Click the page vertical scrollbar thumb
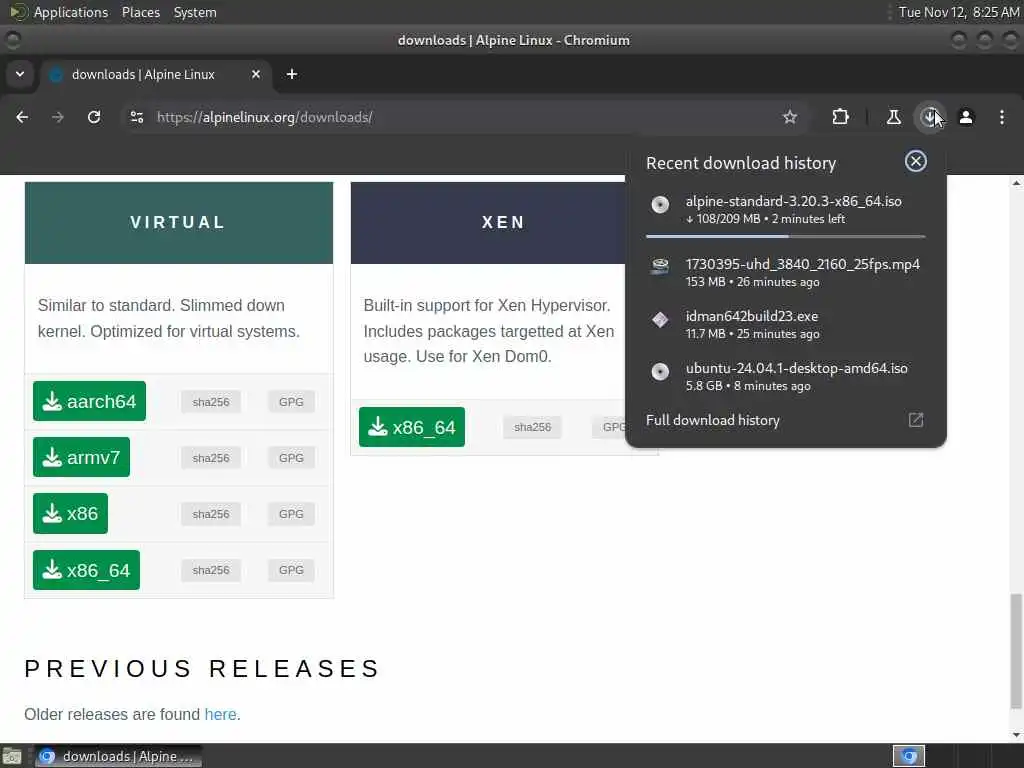Viewport: 1024px width, 768px height. pyautogui.click(x=1016, y=650)
